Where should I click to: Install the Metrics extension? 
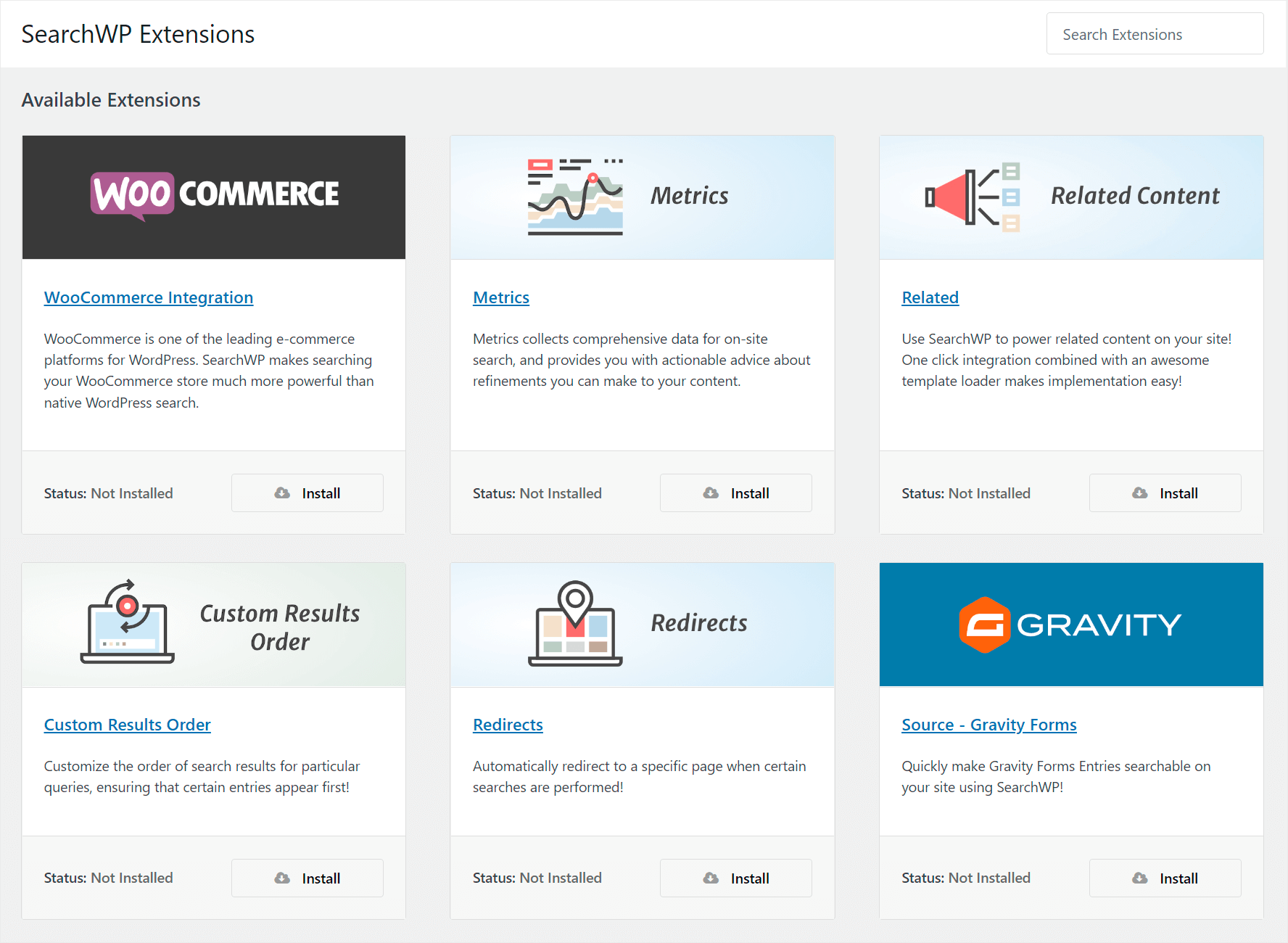pyautogui.click(x=736, y=493)
